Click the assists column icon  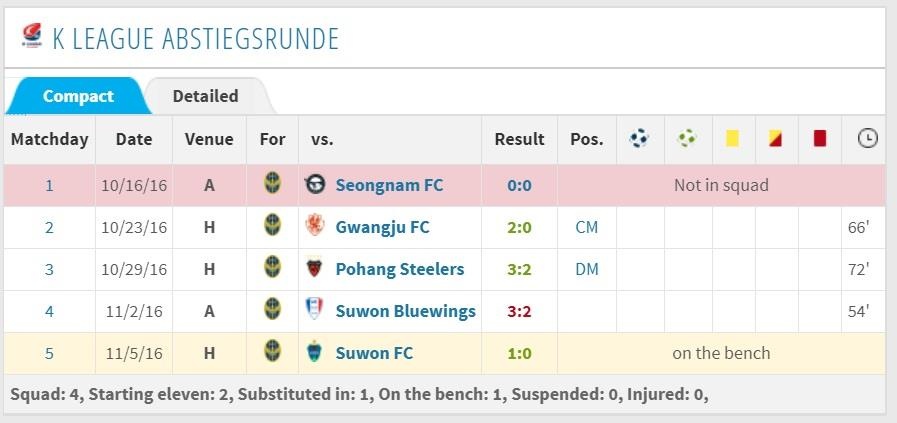coord(686,139)
